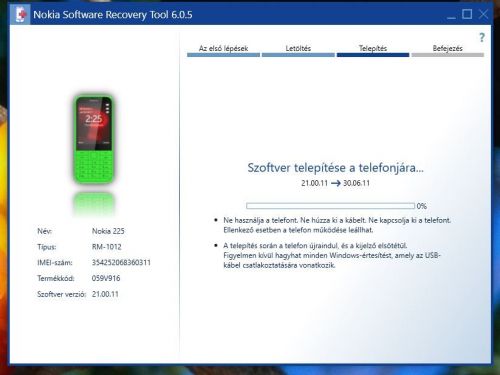Select the 'Letöltés' step tab
The width and height of the screenshot is (500, 375).
(298, 50)
